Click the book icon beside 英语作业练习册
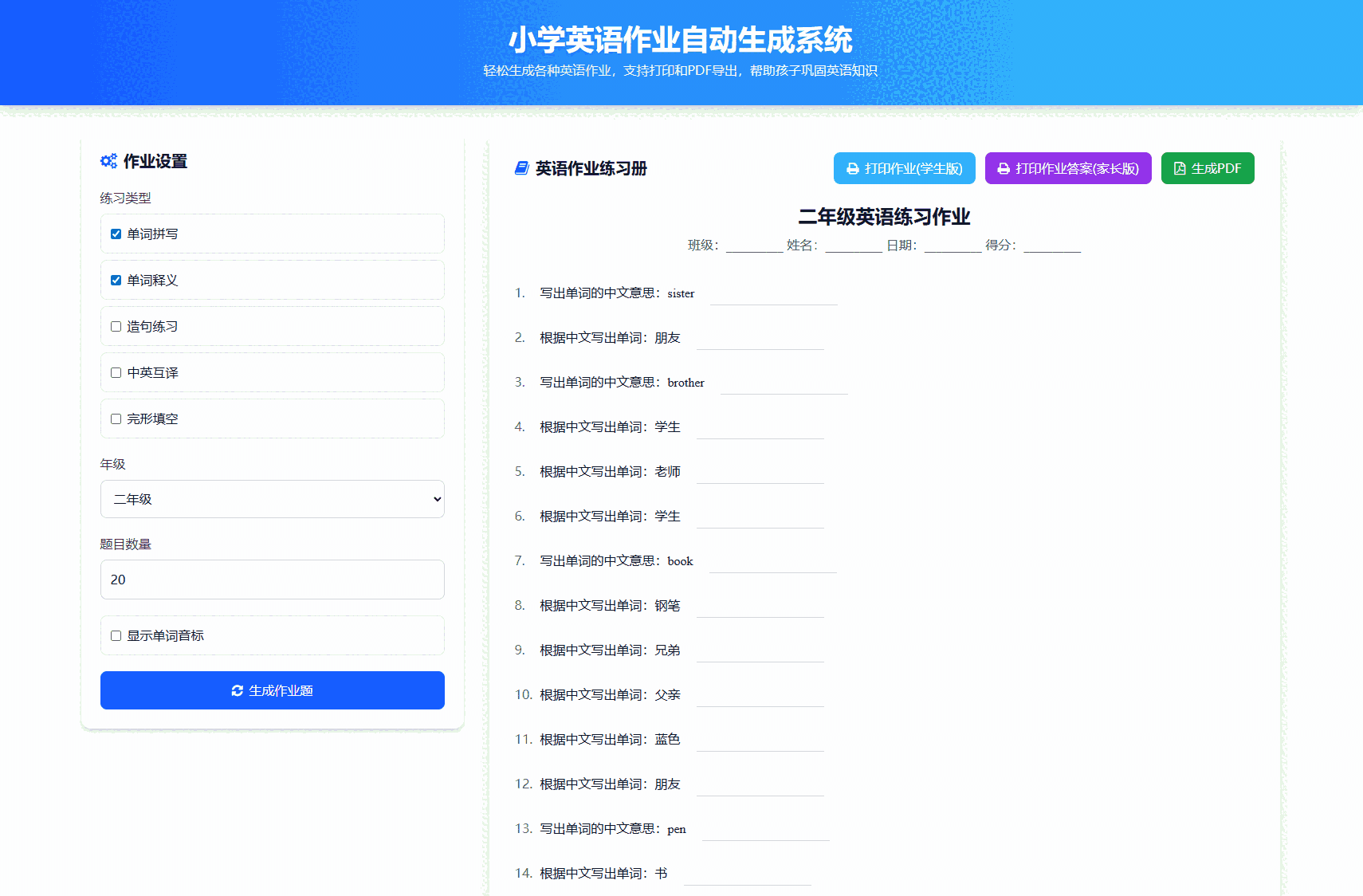 [x=522, y=168]
